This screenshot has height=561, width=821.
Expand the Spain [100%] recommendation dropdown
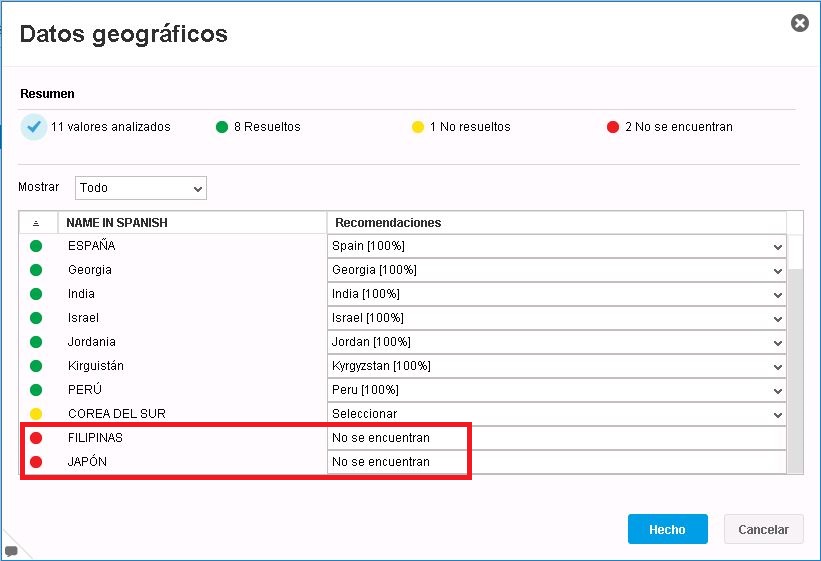pyautogui.click(x=557, y=246)
